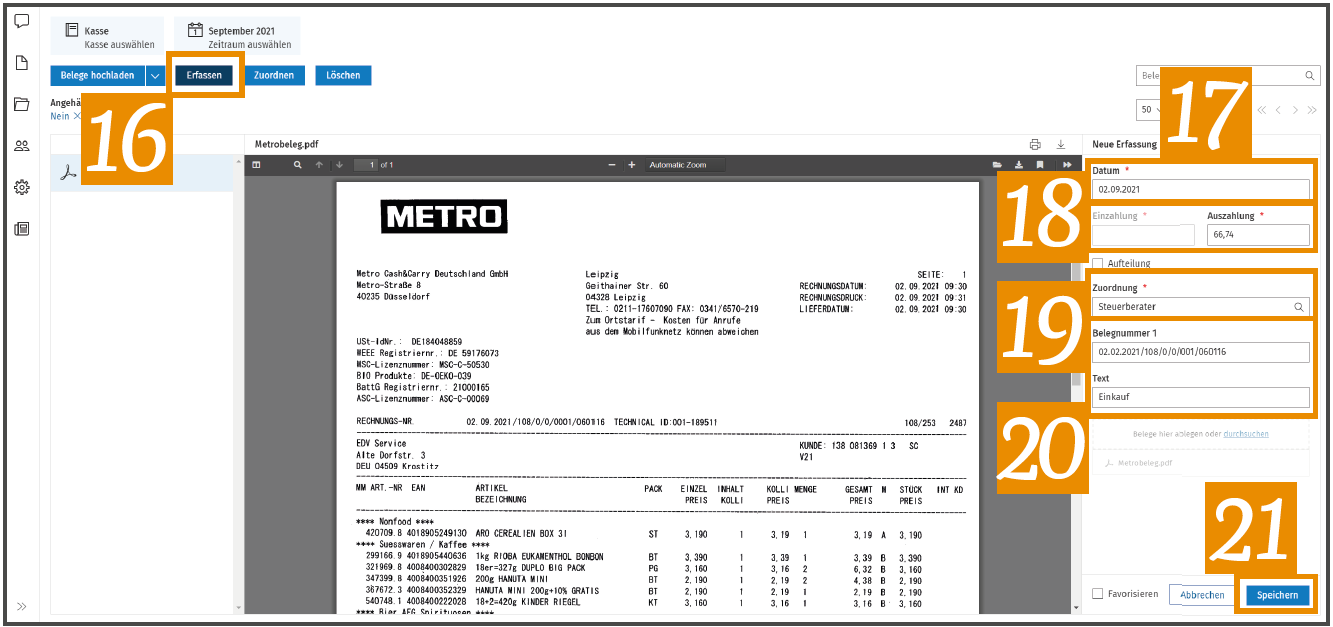The image size is (1333, 627).
Task: Save the entry with Speichern
Action: click(1277, 595)
